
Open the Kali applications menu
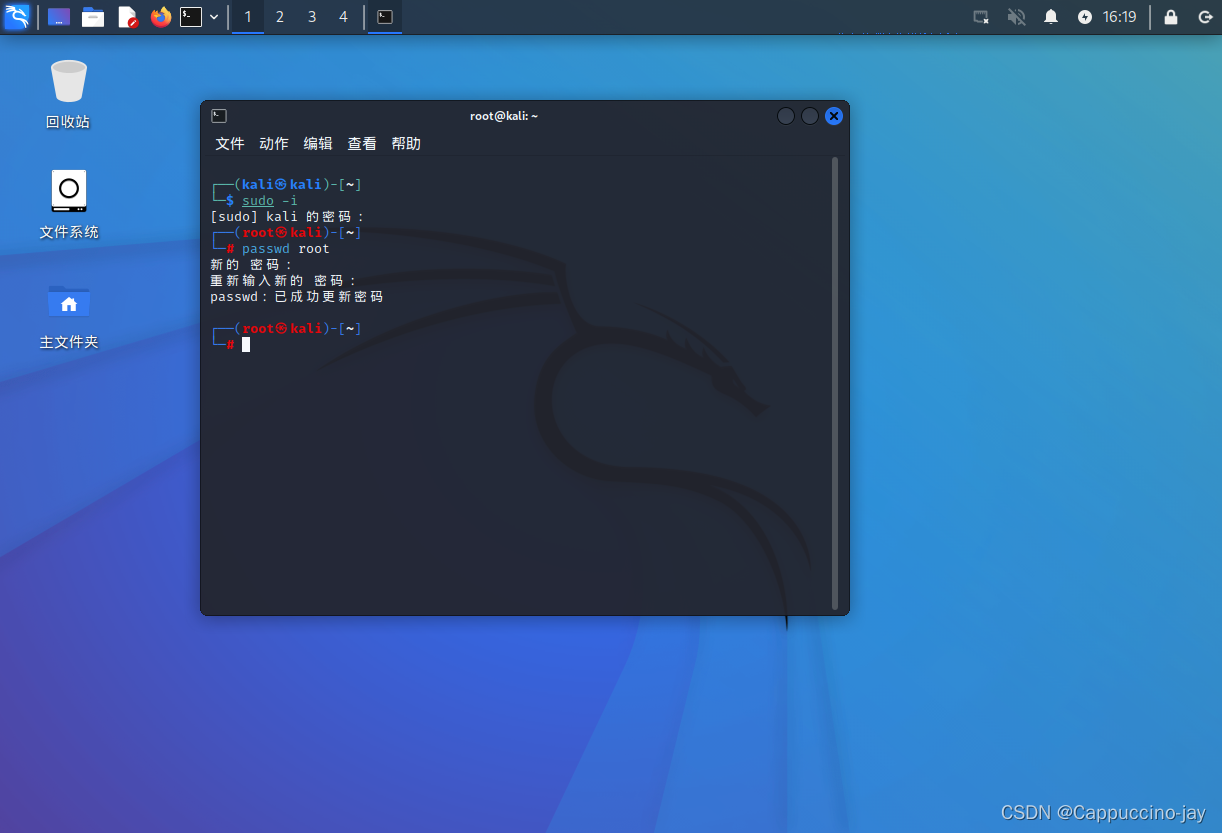(x=17, y=16)
